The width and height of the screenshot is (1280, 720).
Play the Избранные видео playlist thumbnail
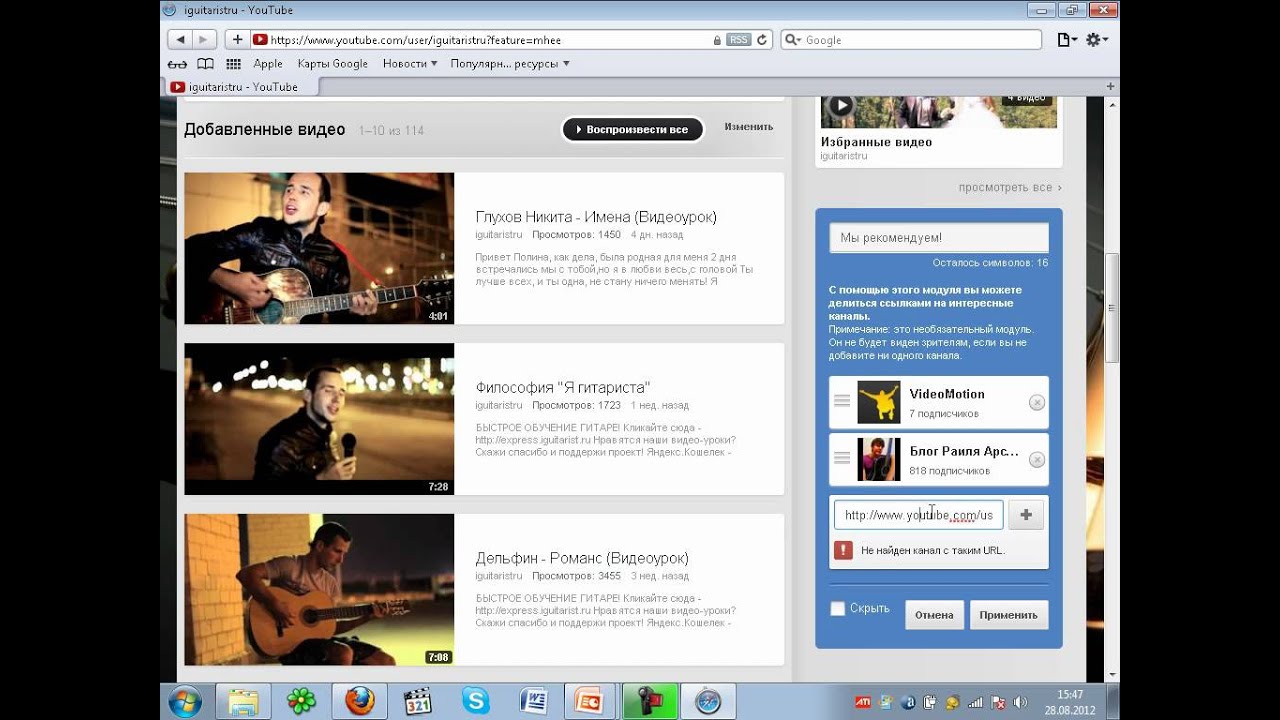(x=939, y=112)
